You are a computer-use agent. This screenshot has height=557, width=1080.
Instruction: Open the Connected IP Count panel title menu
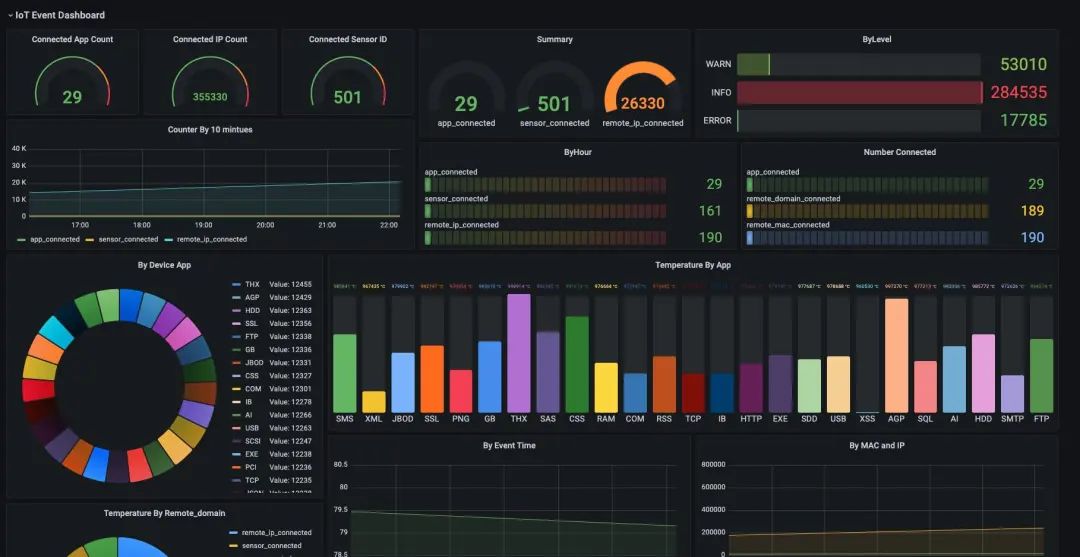(x=210, y=39)
